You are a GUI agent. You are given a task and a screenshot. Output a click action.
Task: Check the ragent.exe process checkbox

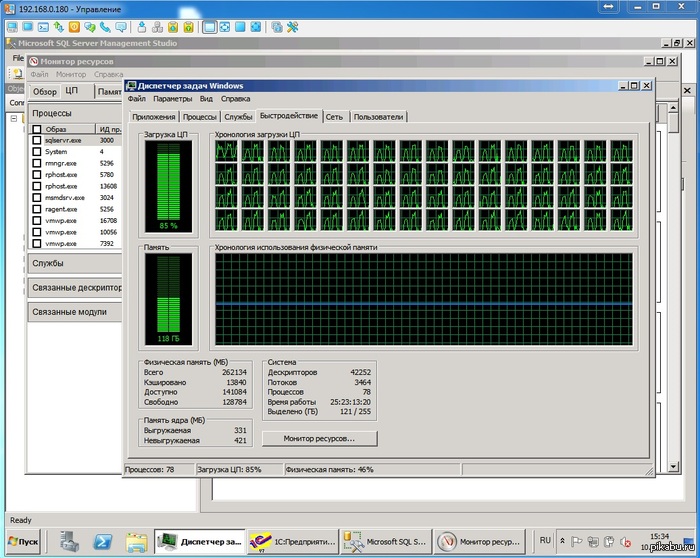tap(37, 209)
